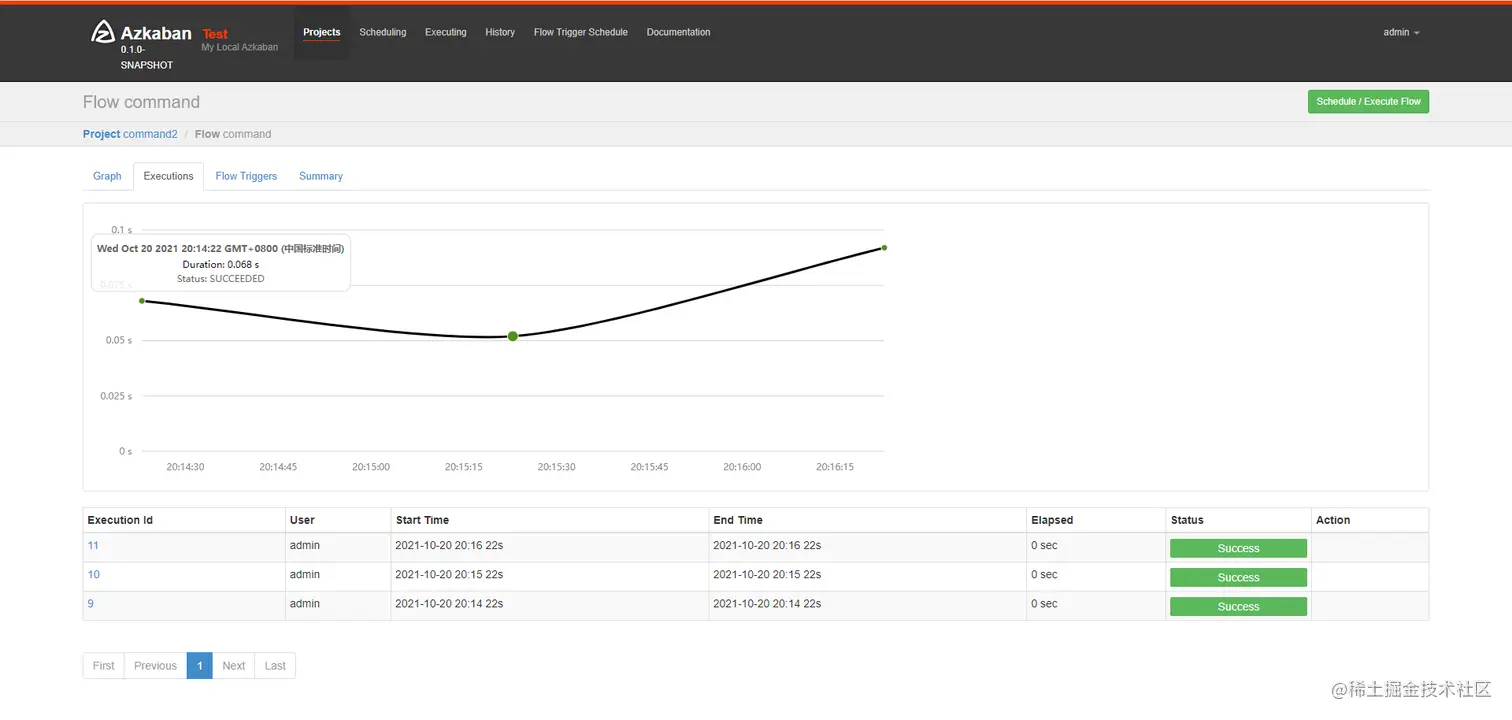Image resolution: width=1512 pixels, height=720 pixels.
Task: Click the 0.025 s y-axis label
Action: tap(116, 396)
